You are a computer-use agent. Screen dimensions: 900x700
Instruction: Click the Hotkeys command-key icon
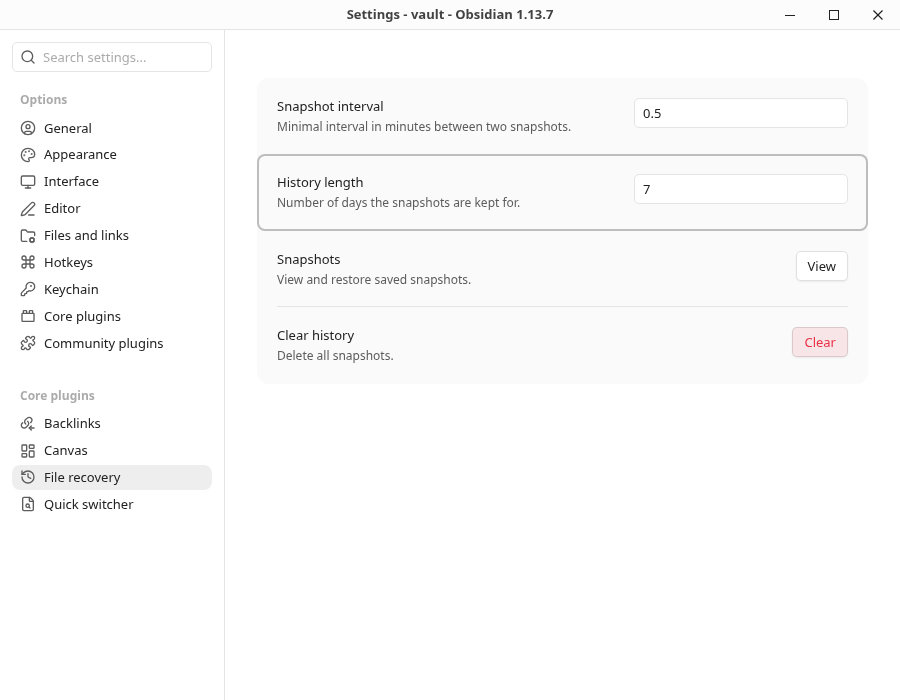pyautogui.click(x=28, y=263)
